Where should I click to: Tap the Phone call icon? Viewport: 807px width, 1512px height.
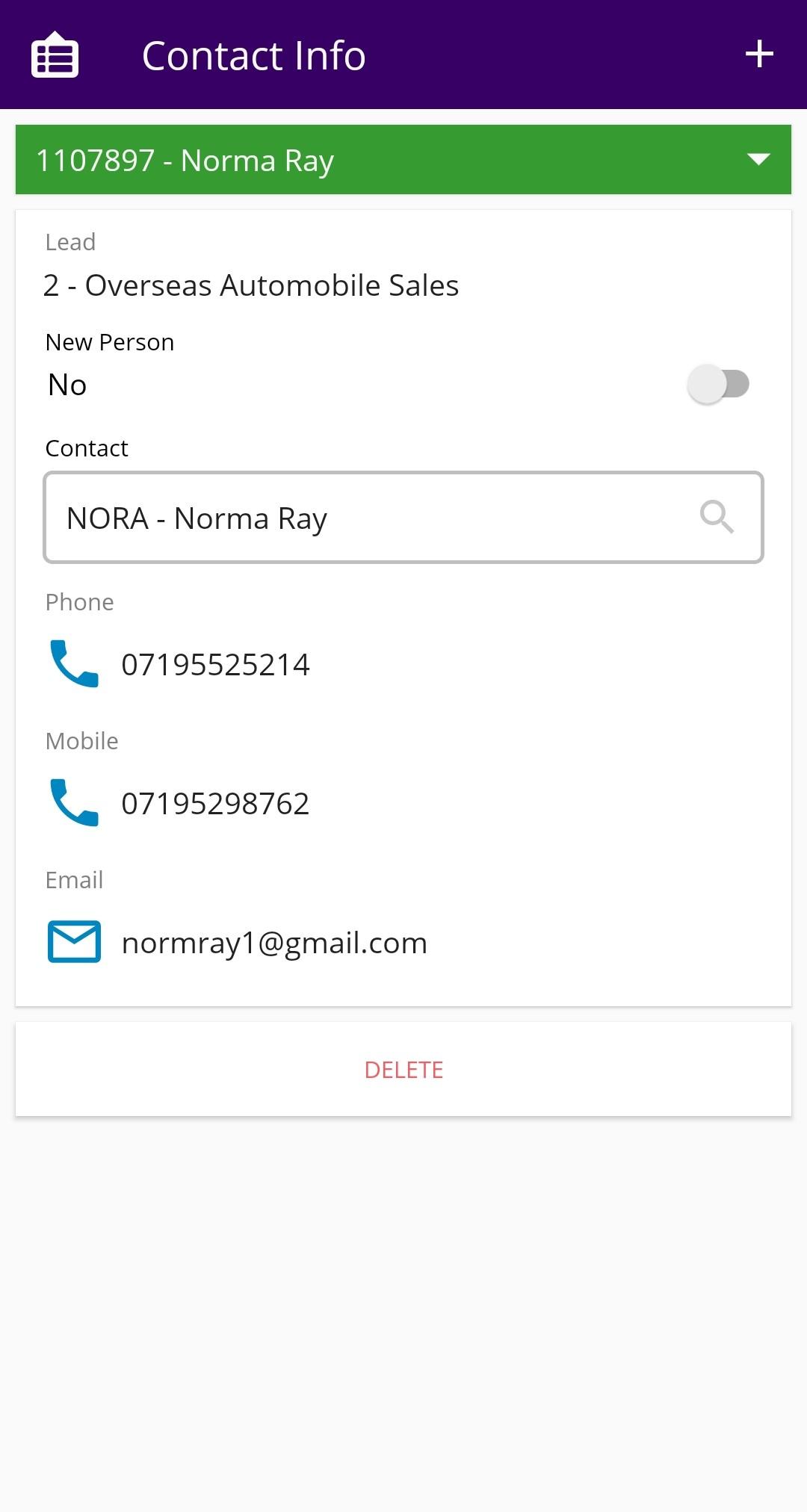[x=74, y=663]
